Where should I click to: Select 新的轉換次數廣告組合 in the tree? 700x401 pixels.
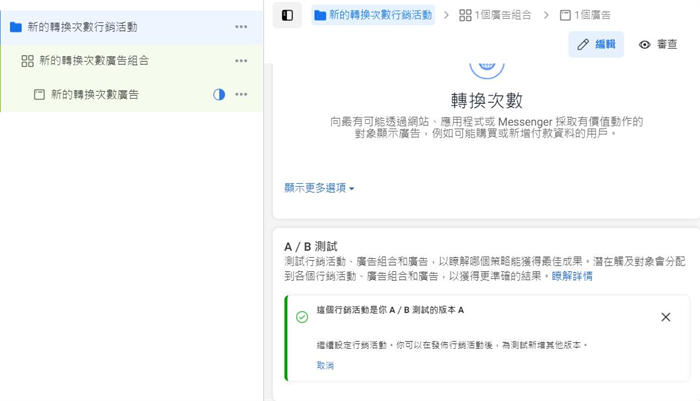[94, 61]
